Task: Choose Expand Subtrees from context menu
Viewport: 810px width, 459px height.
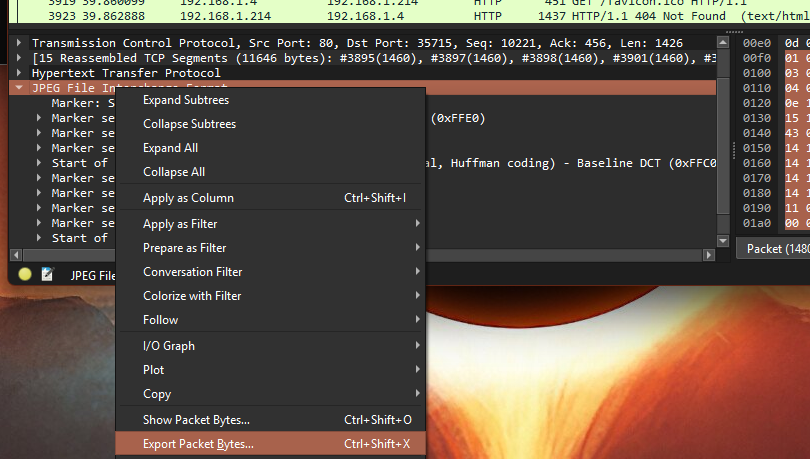Action: click(x=186, y=100)
